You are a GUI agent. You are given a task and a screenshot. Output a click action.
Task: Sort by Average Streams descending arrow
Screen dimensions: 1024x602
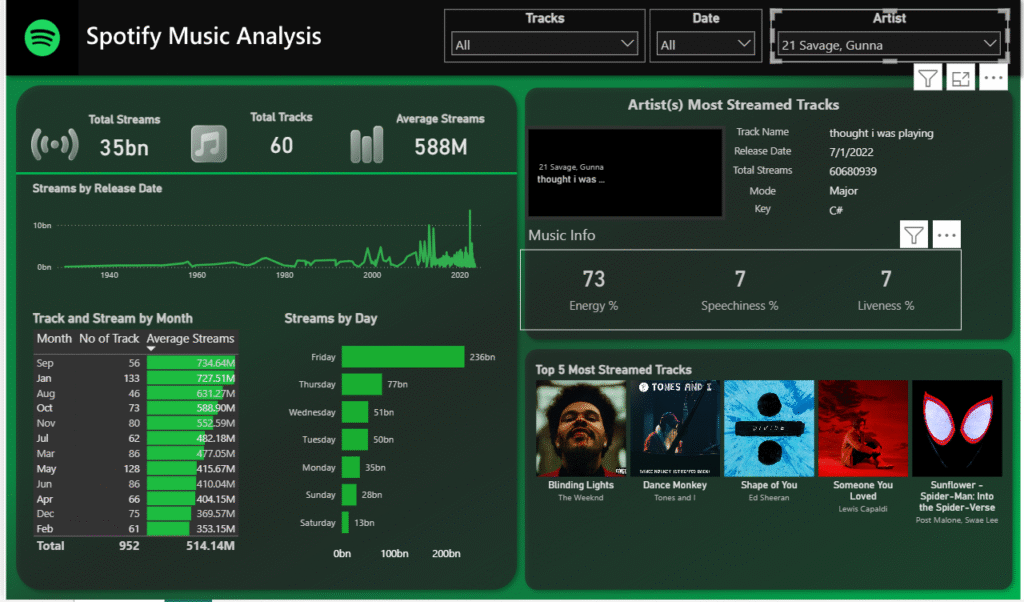tap(152, 349)
